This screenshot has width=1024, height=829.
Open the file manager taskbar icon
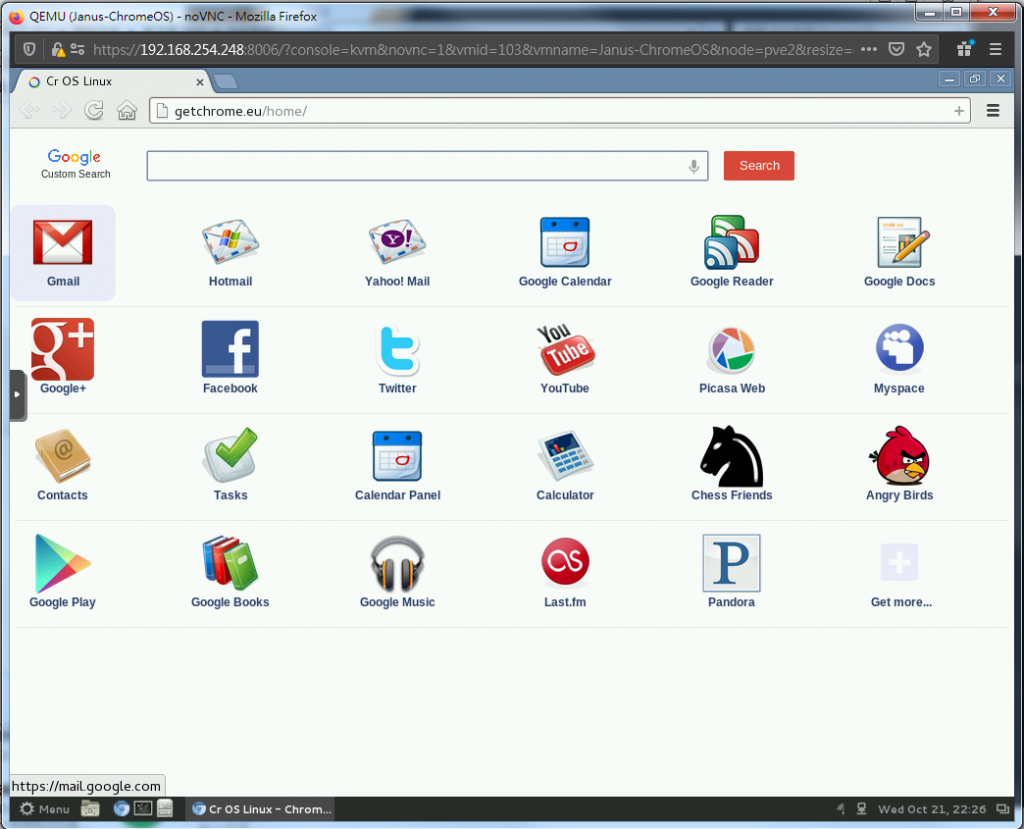point(90,809)
